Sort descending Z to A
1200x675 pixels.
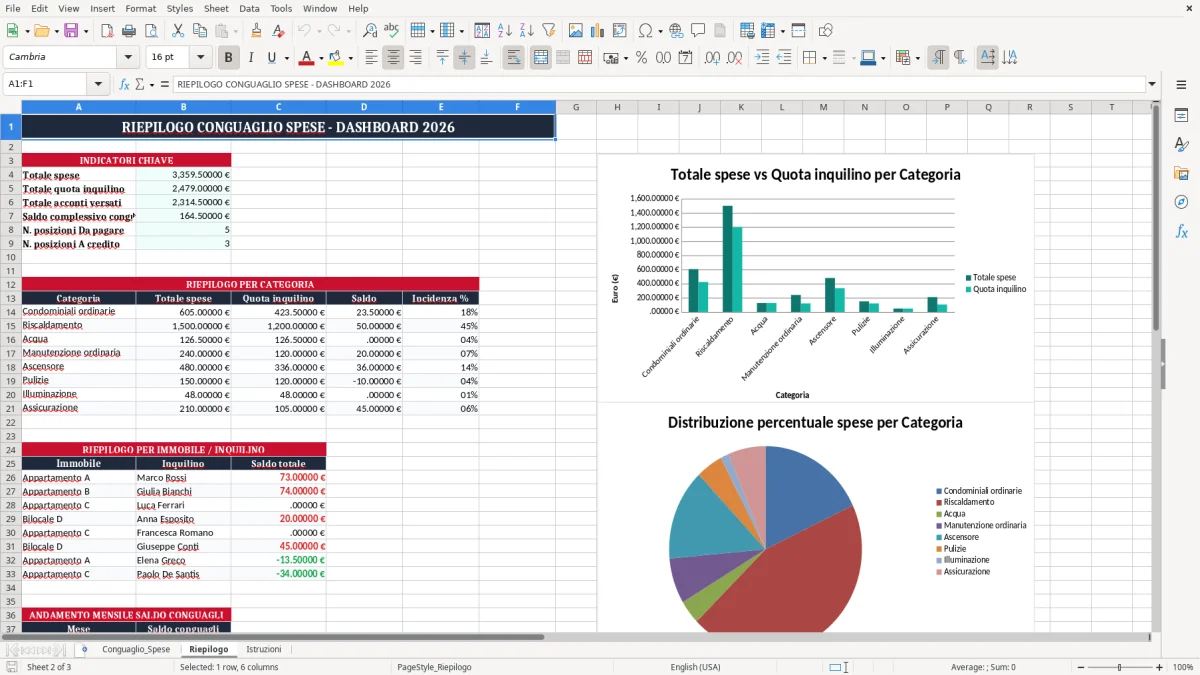point(526,31)
